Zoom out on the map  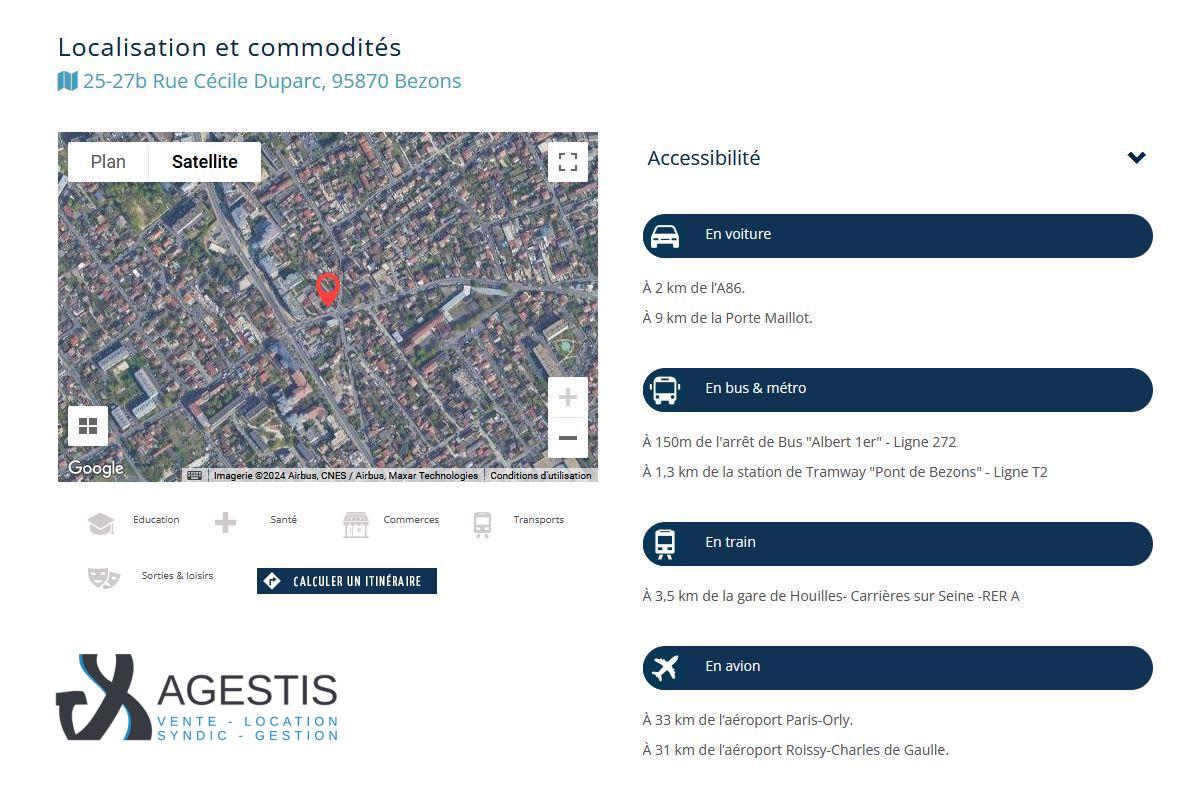coord(568,438)
